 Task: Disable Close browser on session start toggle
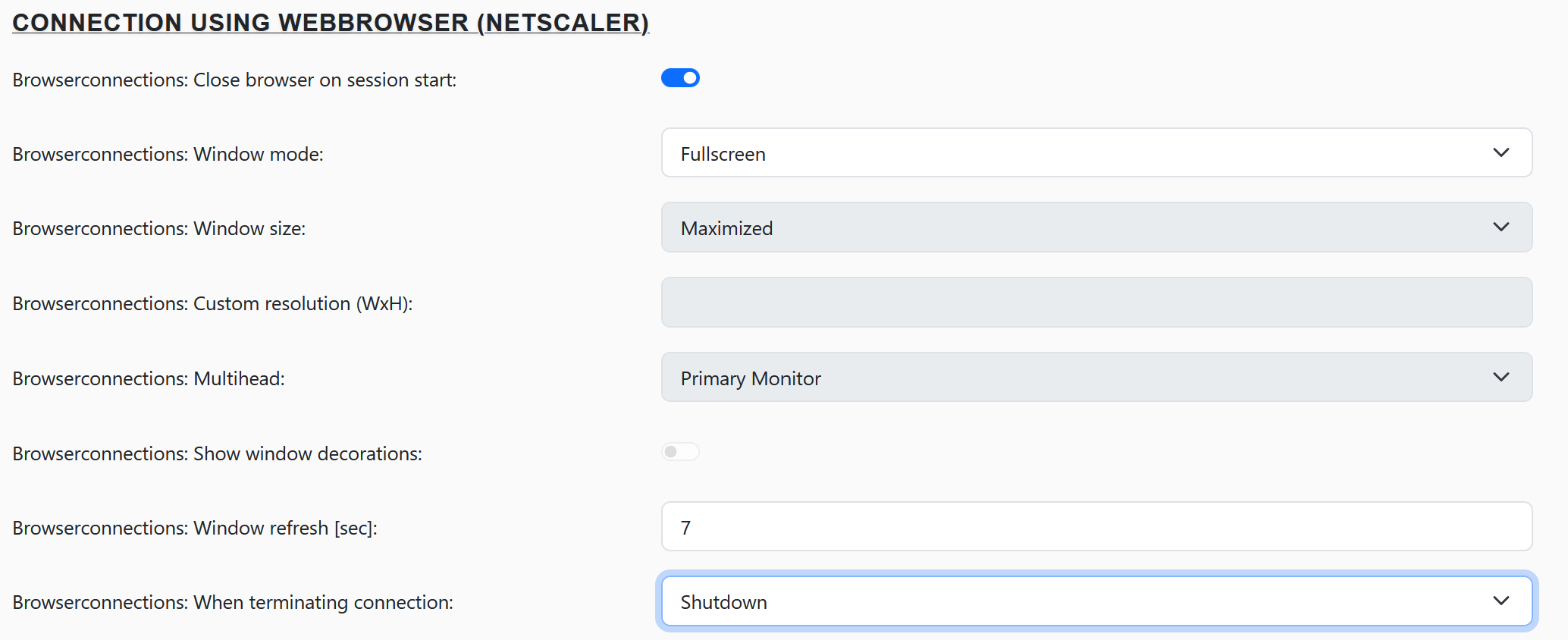[x=680, y=78]
